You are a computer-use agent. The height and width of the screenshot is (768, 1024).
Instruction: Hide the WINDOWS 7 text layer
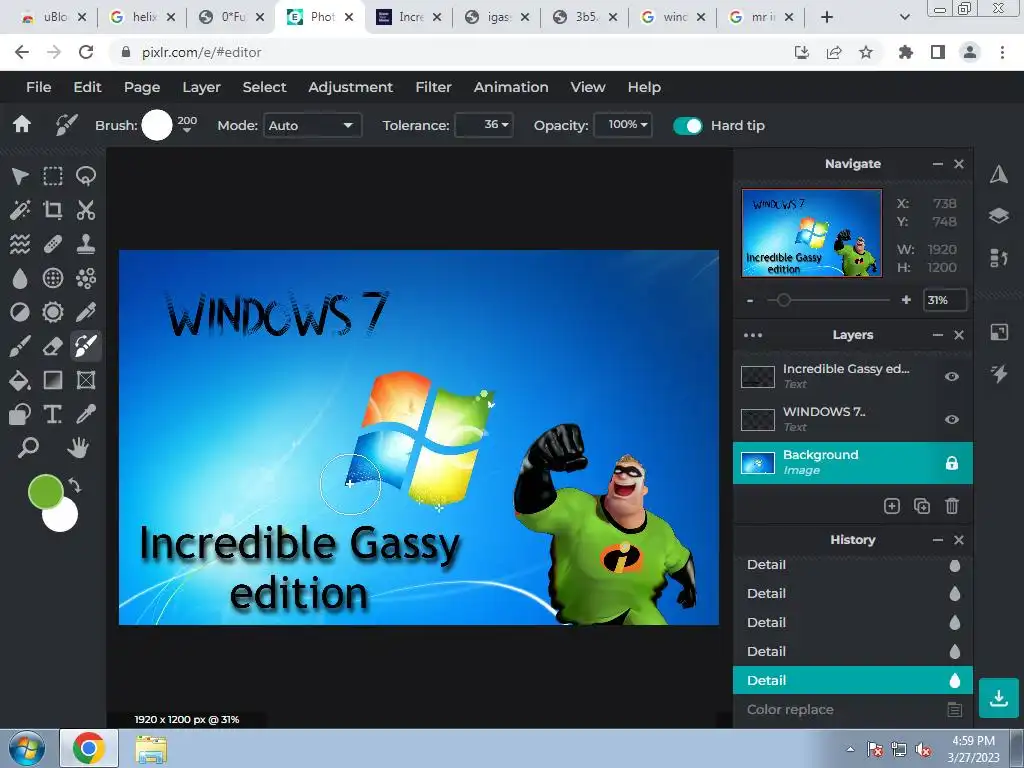[952, 419]
